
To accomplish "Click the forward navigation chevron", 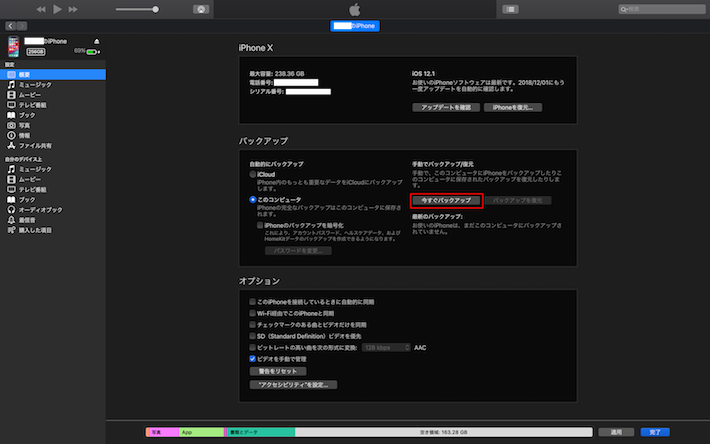I will point(22,26).
